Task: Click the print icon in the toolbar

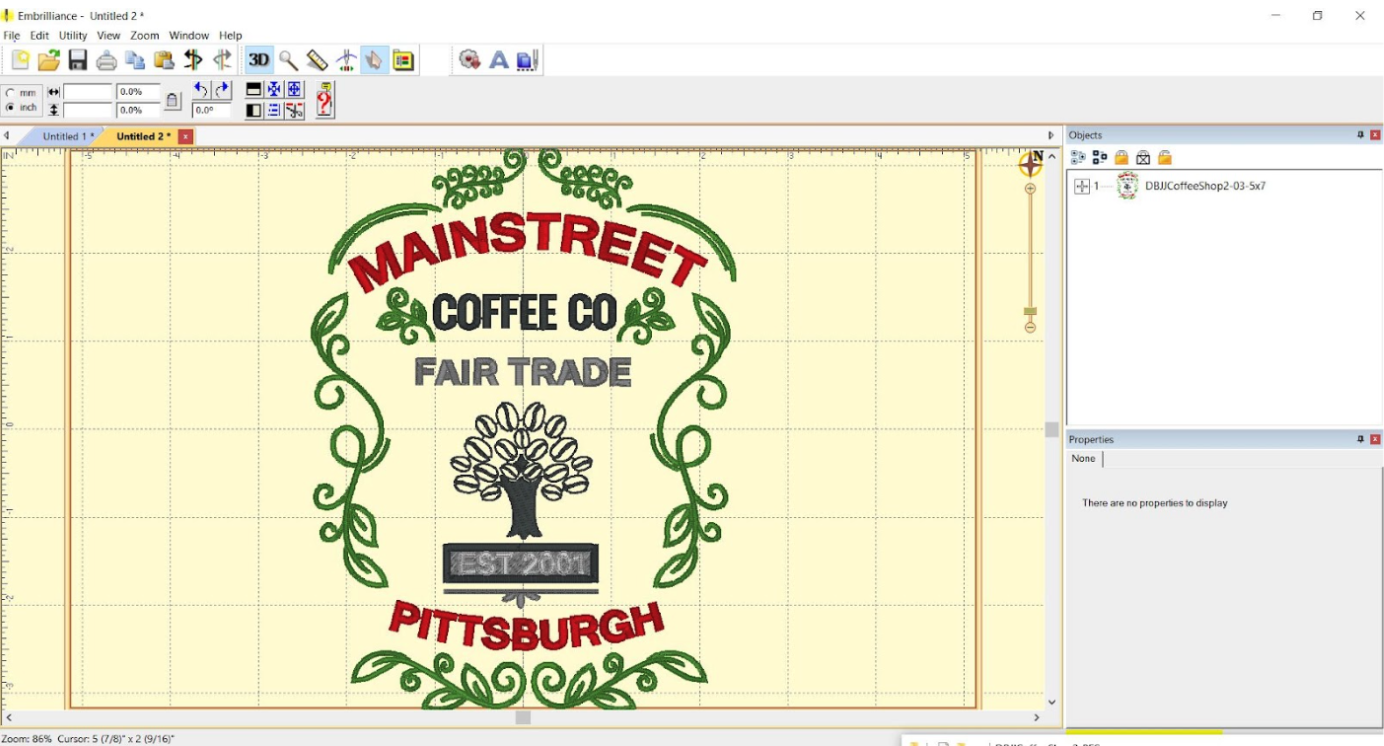Action: [x=106, y=61]
